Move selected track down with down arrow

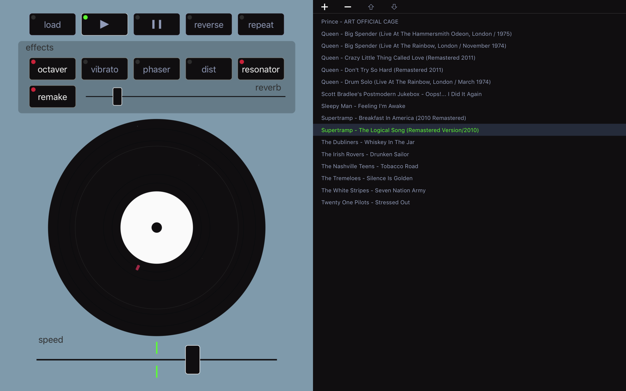click(x=394, y=7)
